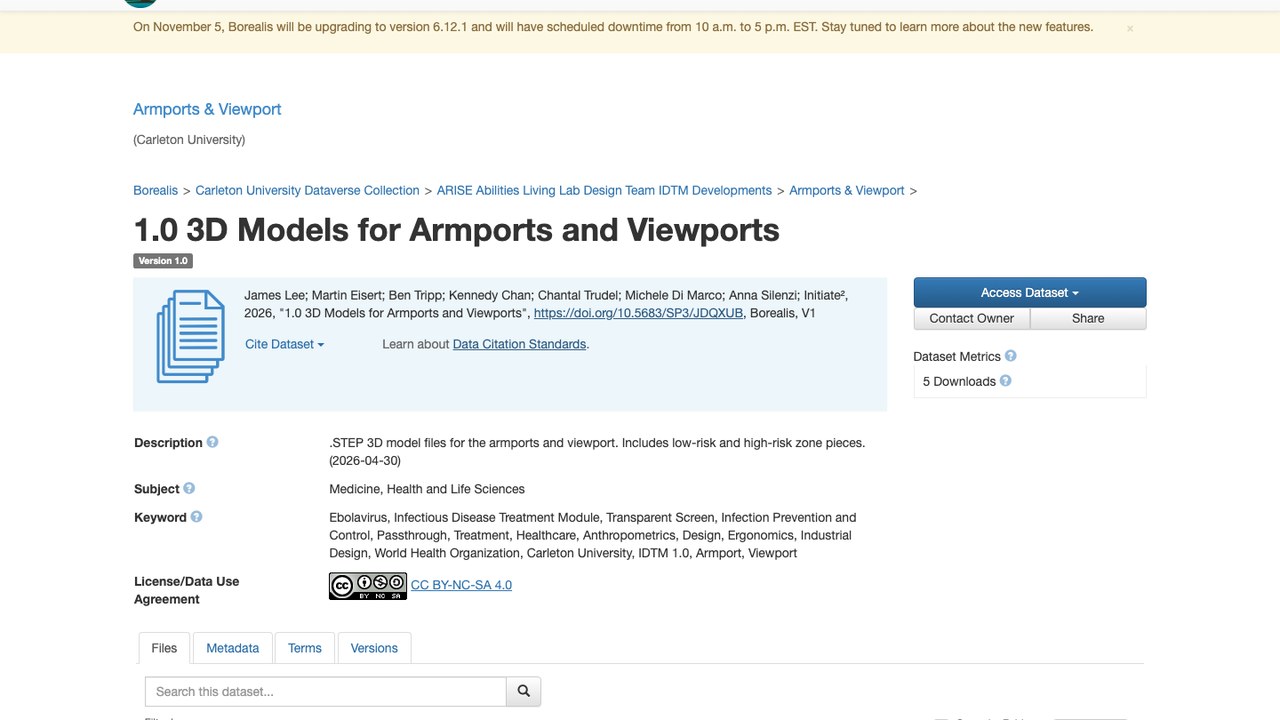1280x720 pixels.
Task: Go to Borealis breadcrumb
Action: click(155, 190)
